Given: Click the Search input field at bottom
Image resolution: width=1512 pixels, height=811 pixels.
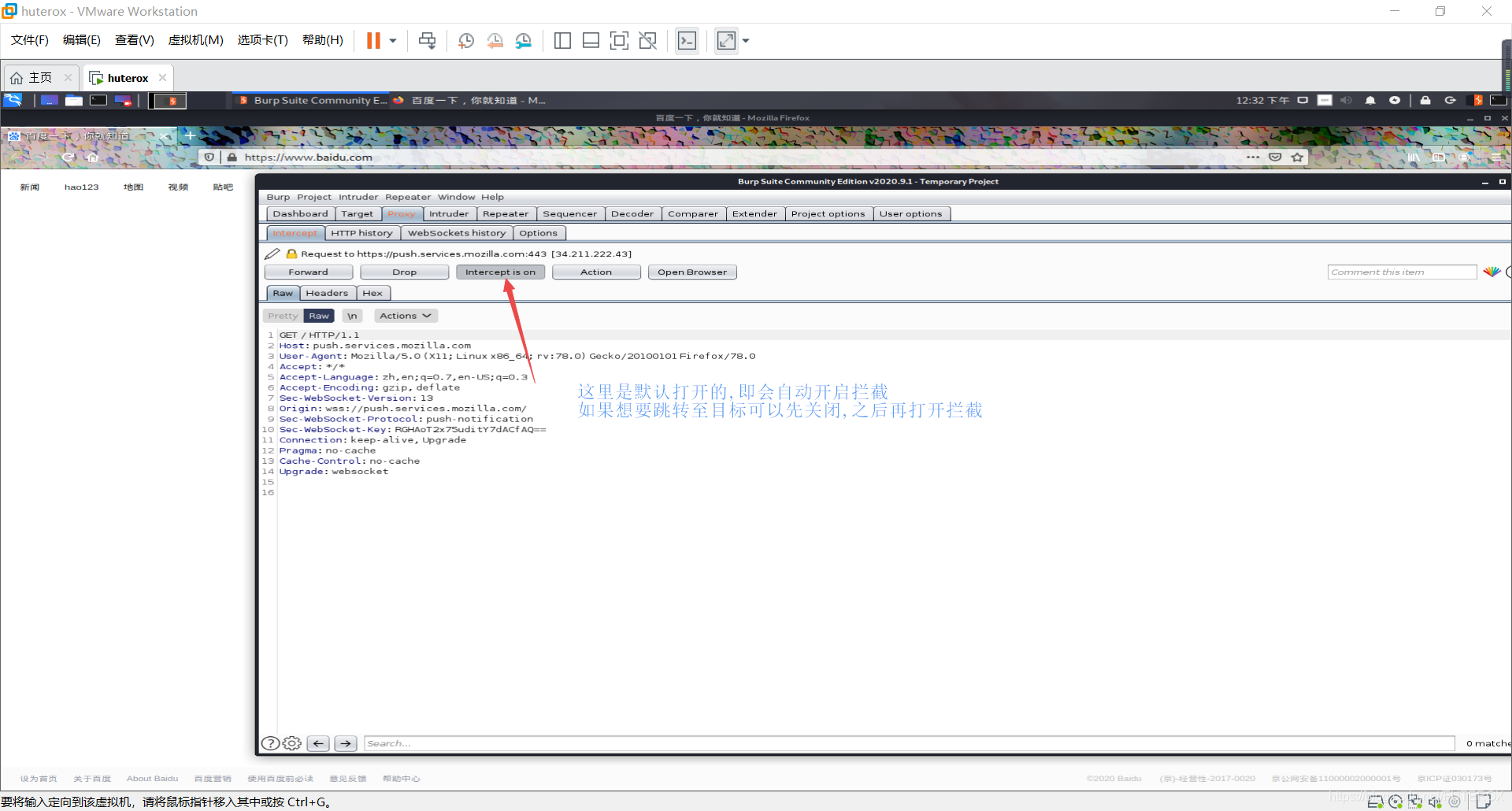Looking at the screenshot, I should click(909, 743).
